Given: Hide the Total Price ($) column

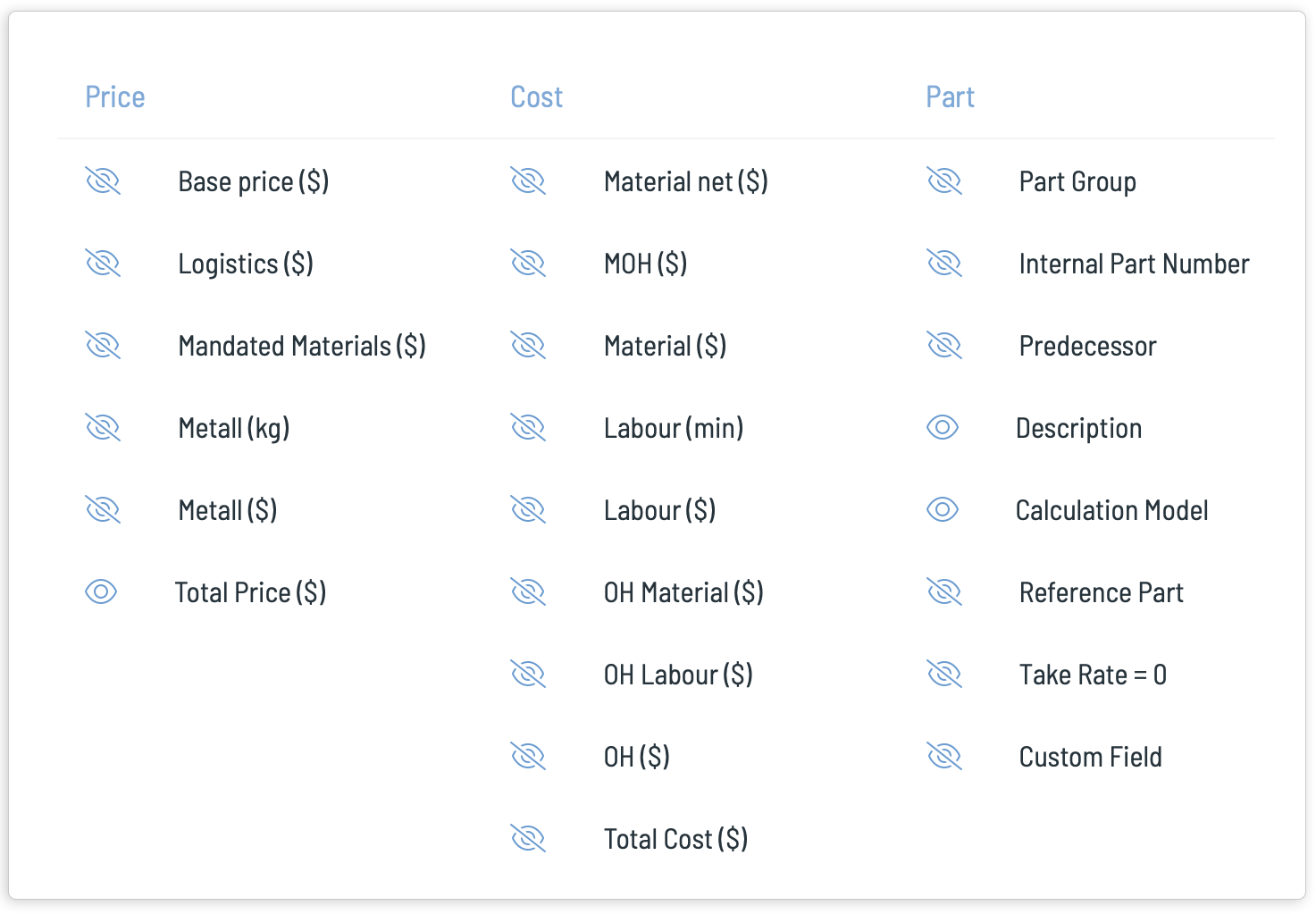Looking at the screenshot, I should 101,591.
